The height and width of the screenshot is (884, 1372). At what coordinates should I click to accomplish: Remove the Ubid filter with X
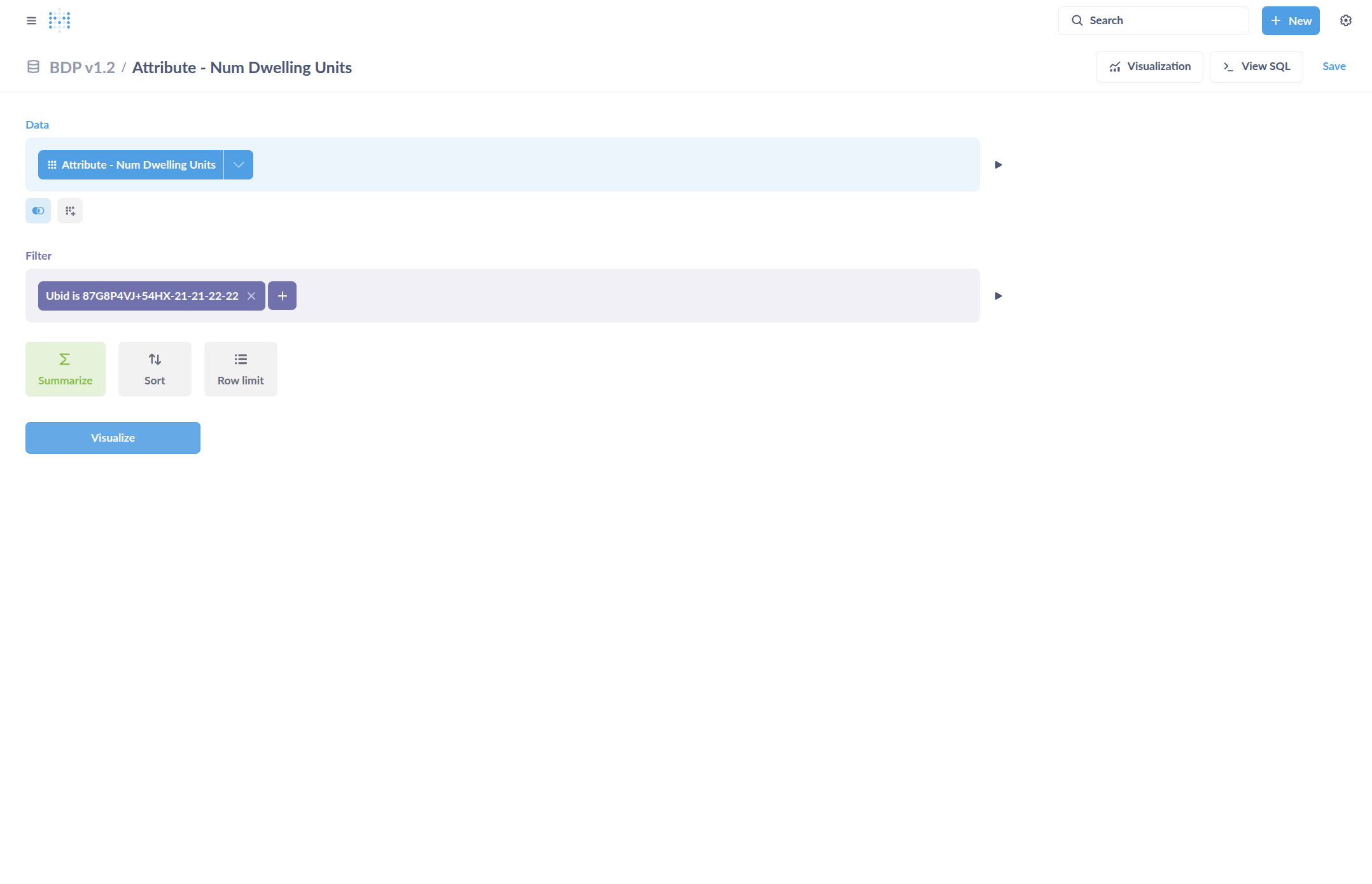(x=251, y=296)
